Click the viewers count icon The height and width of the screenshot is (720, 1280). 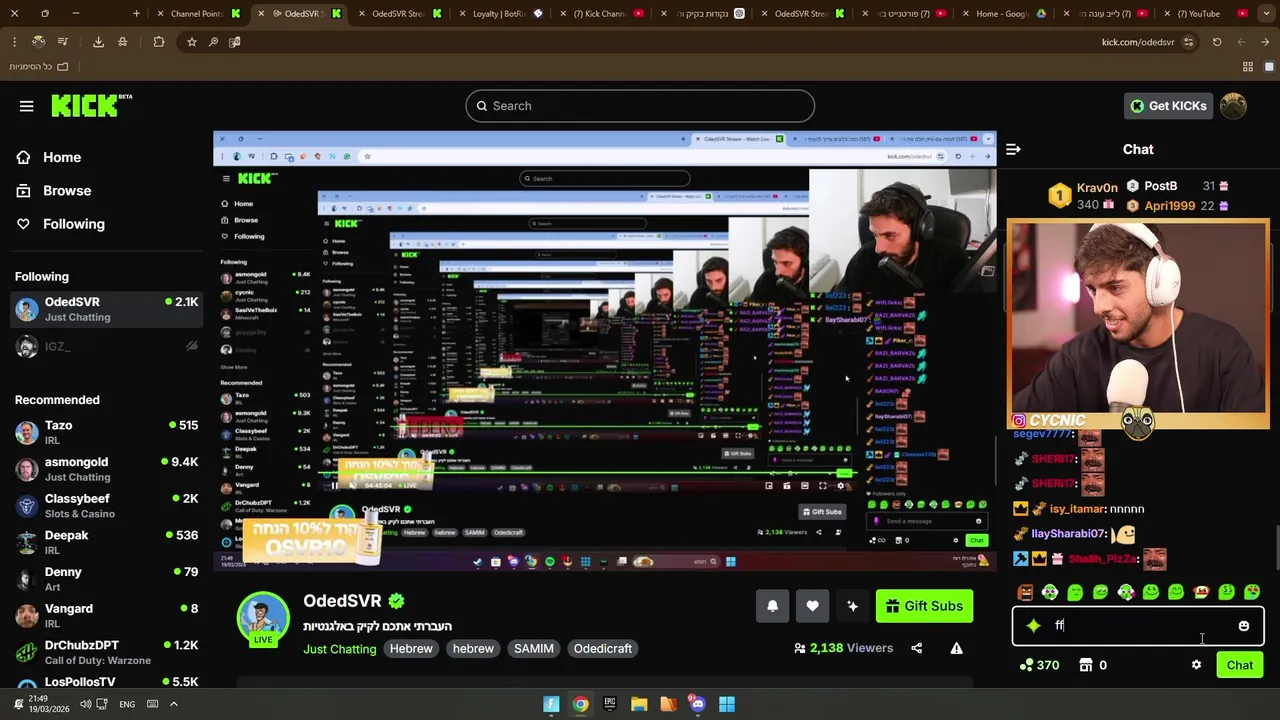pyautogui.click(x=799, y=648)
